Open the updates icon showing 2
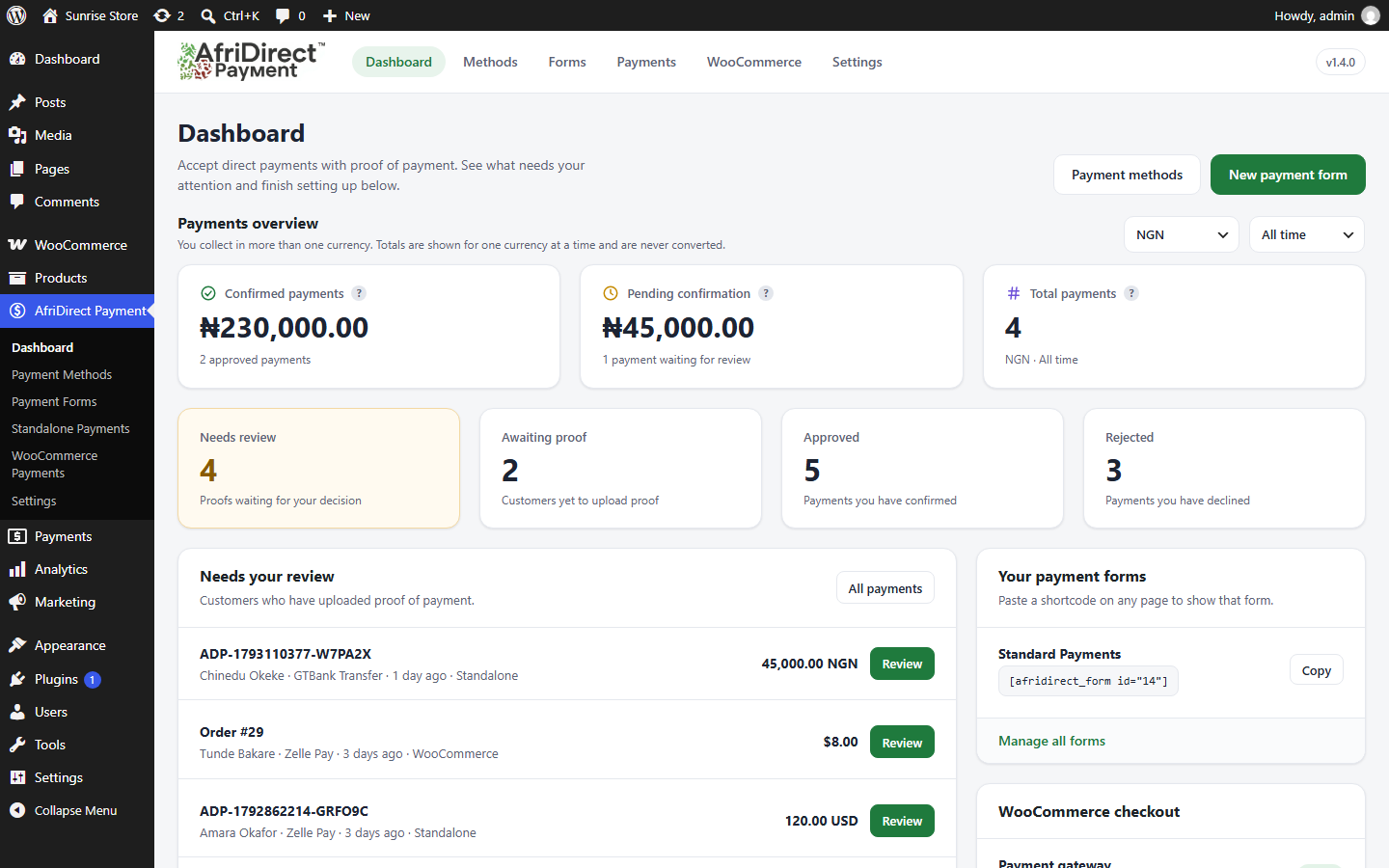The height and width of the screenshot is (868, 1389). coord(169,15)
